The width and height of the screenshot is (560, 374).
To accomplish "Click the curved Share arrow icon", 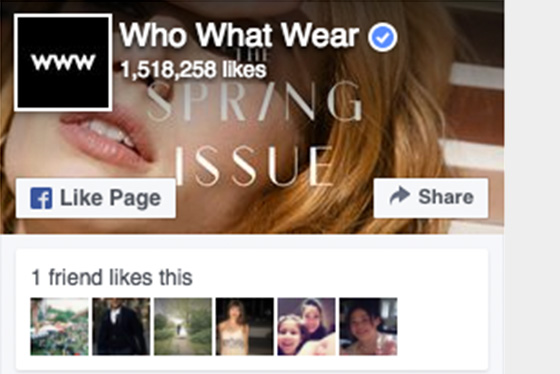I will pos(399,195).
